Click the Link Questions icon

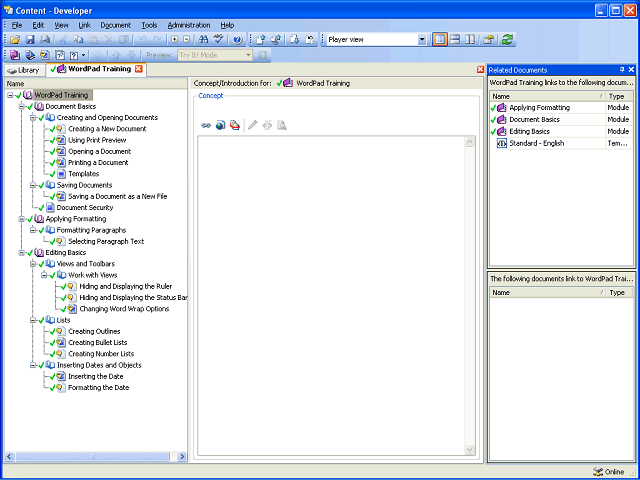tap(60, 55)
